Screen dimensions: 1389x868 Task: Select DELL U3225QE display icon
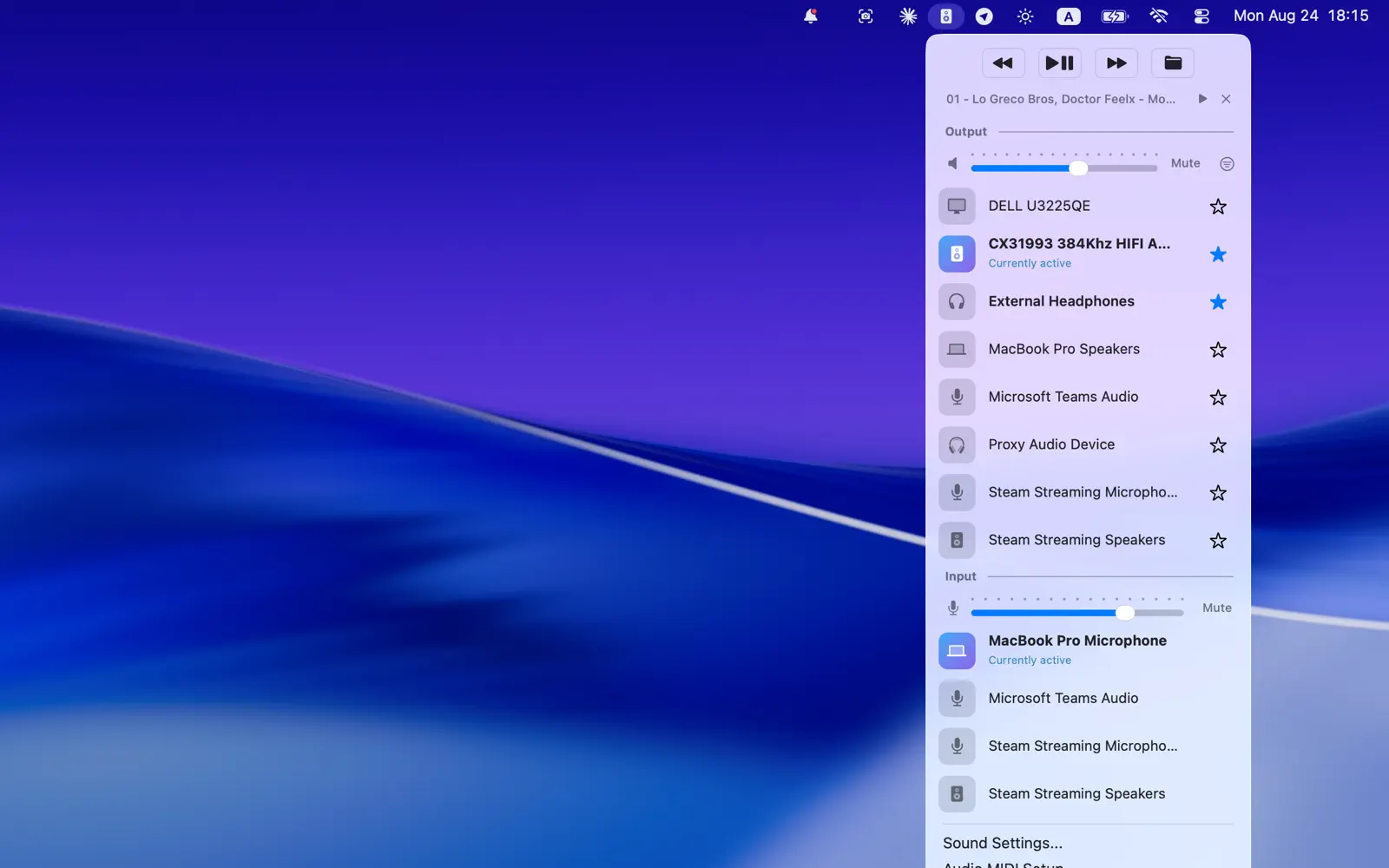tap(957, 206)
